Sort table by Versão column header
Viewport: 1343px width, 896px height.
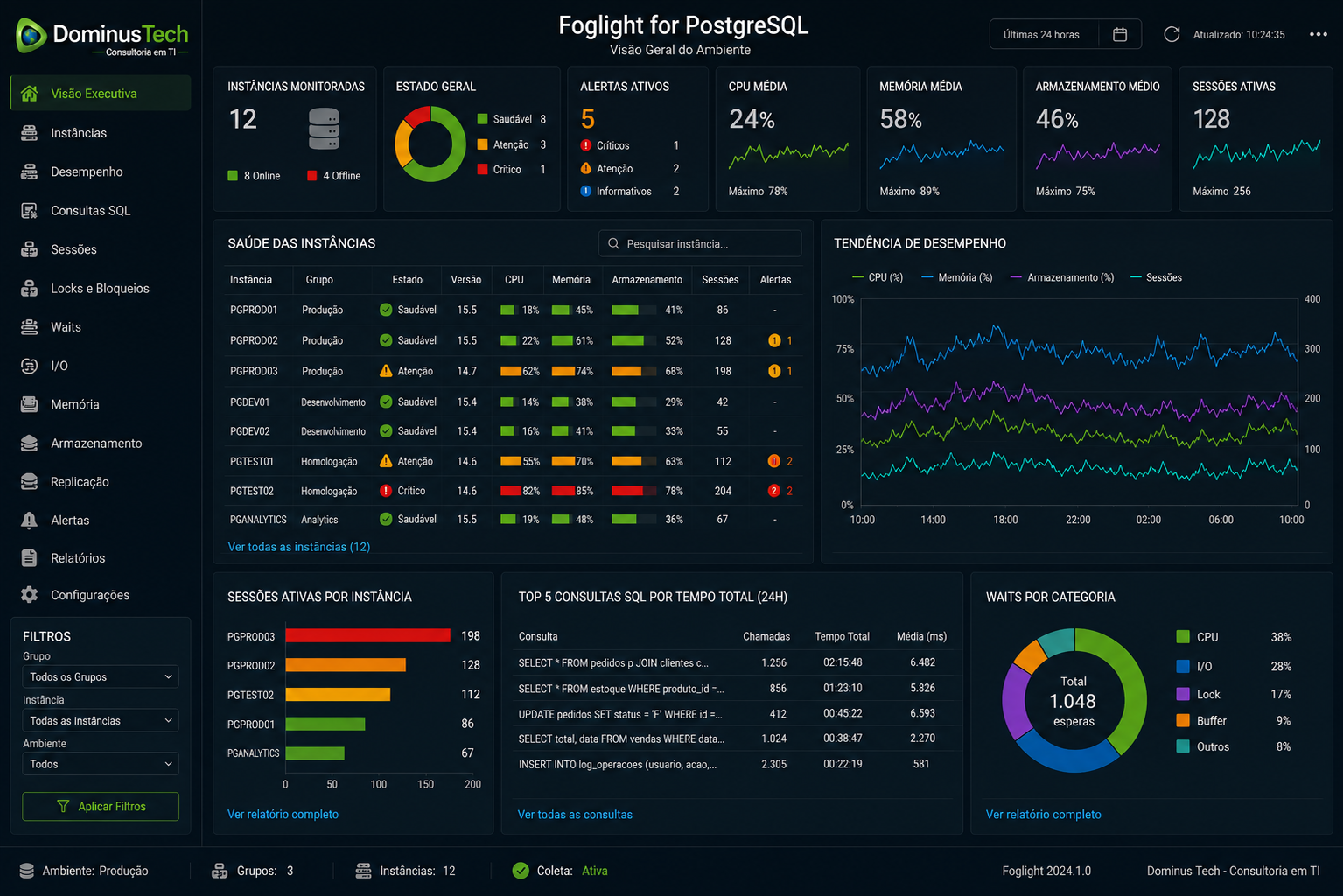pyautogui.click(x=466, y=280)
